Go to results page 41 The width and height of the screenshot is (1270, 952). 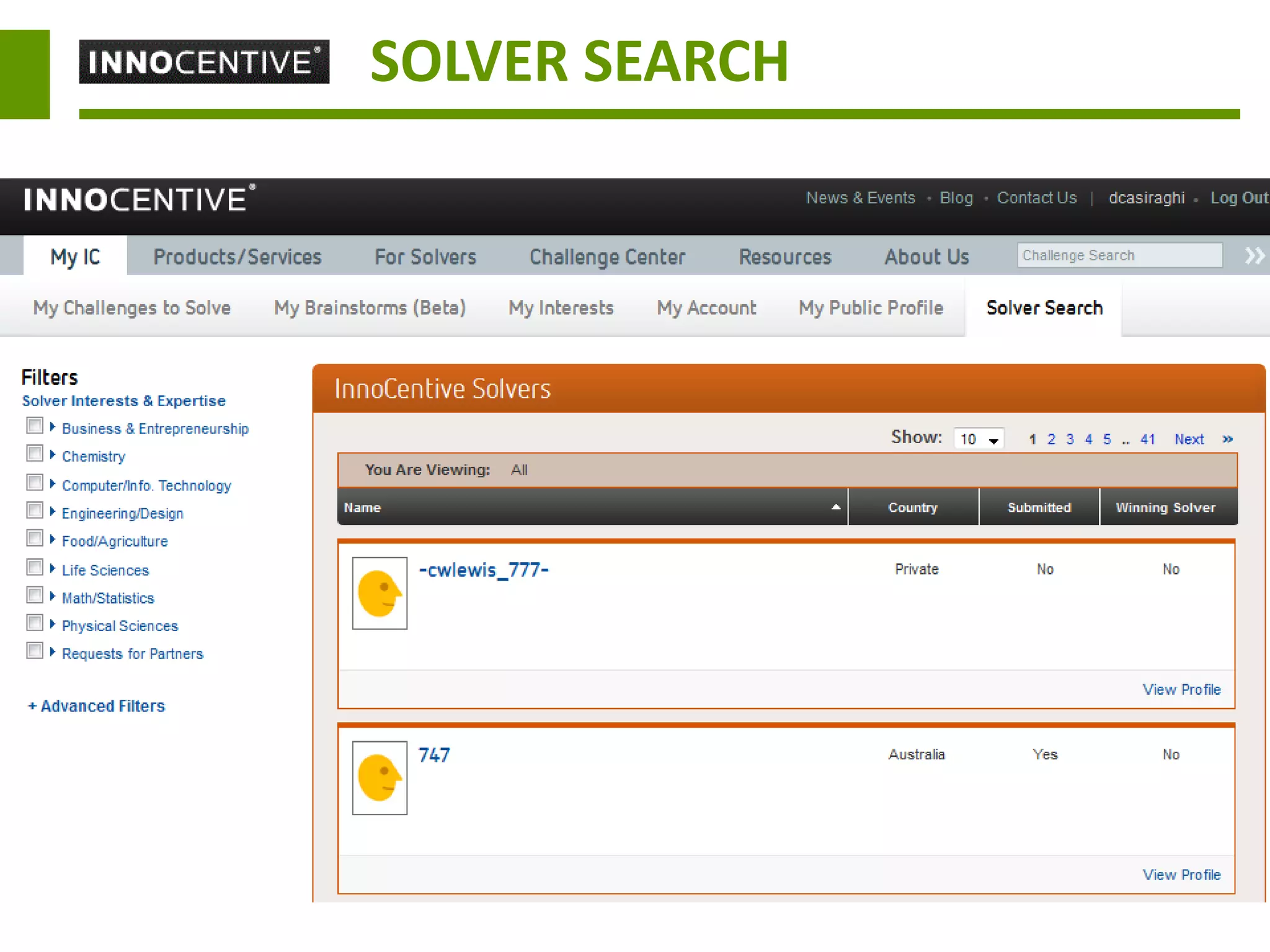(1148, 439)
